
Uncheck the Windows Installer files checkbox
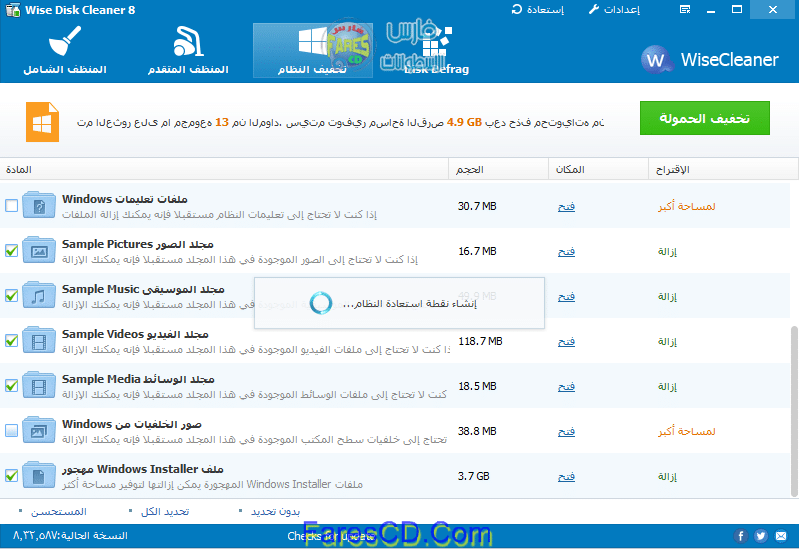pyautogui.click(x=11, y=475)
